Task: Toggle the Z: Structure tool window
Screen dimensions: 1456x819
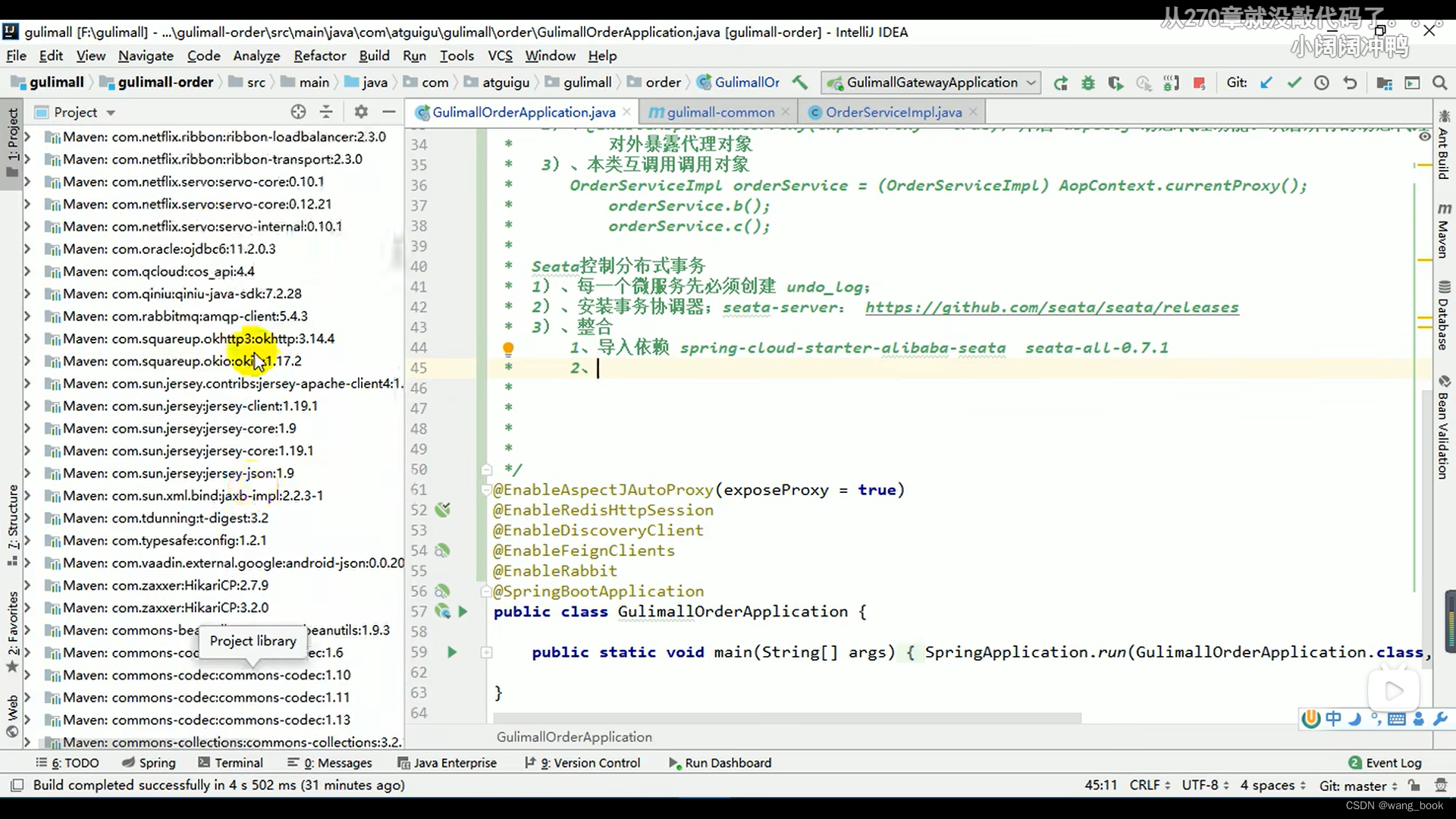Action: point(13,525)
